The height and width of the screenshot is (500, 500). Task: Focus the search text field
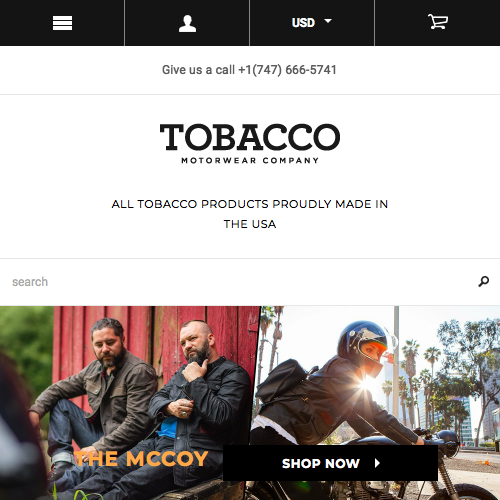pos(238,282)
